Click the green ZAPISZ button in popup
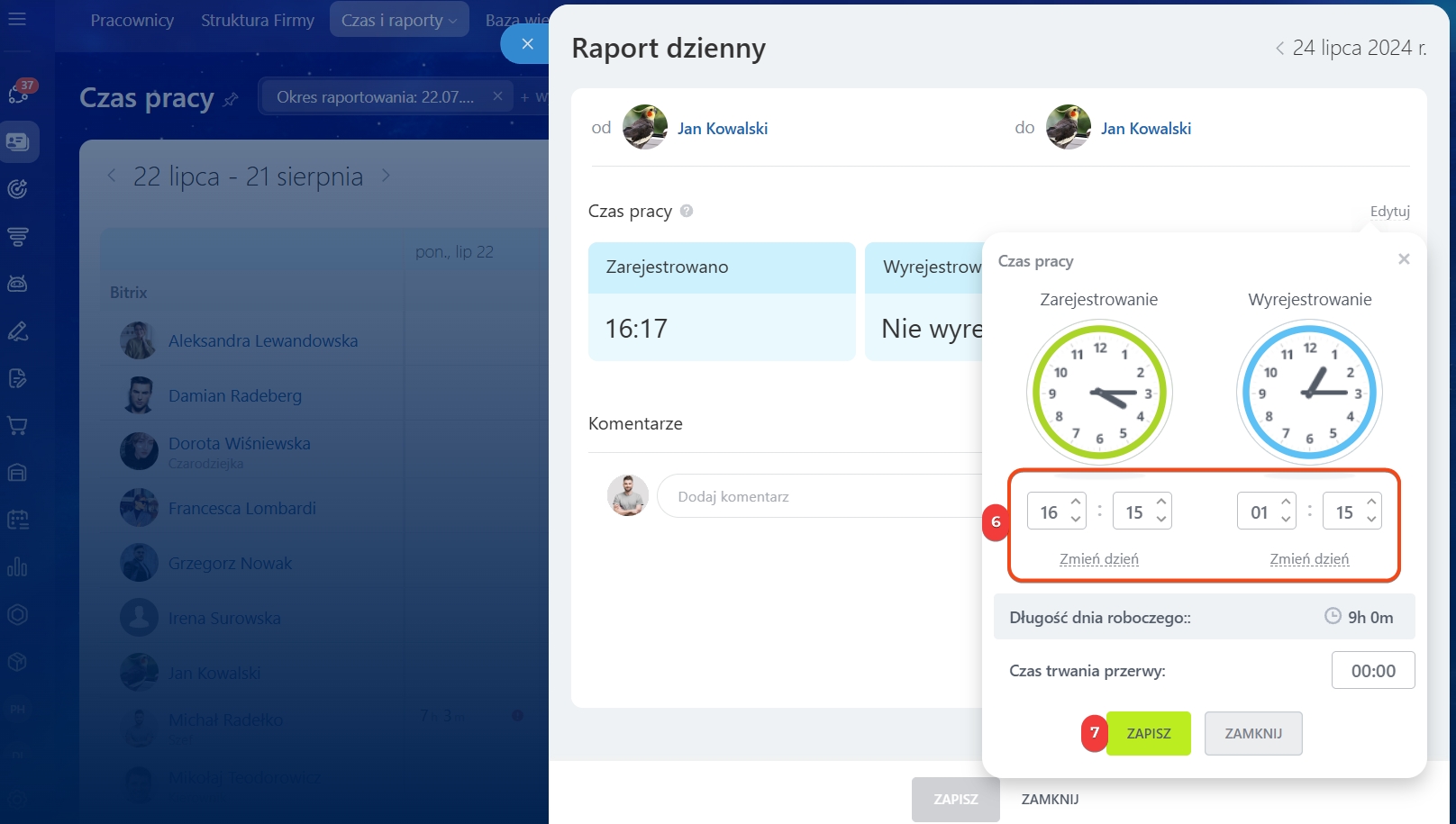This screenshot has width=1456, height=824. (x=1148, y=733)
